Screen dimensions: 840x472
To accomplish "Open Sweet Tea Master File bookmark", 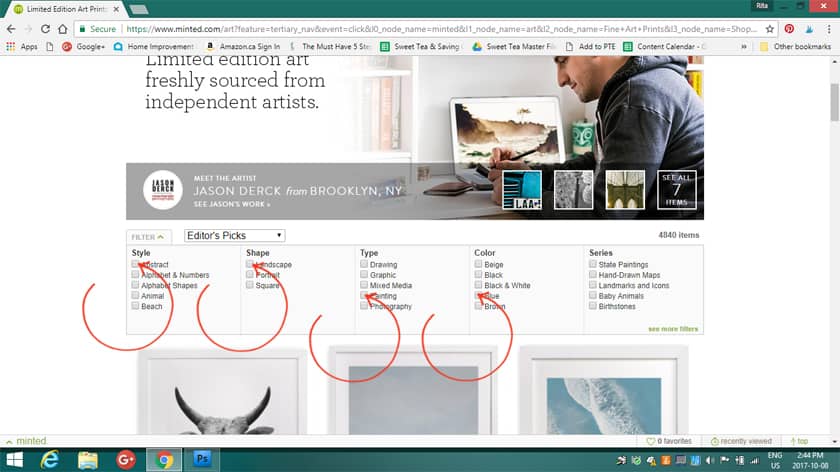I will pyautogui.click(x=513, y=47).
